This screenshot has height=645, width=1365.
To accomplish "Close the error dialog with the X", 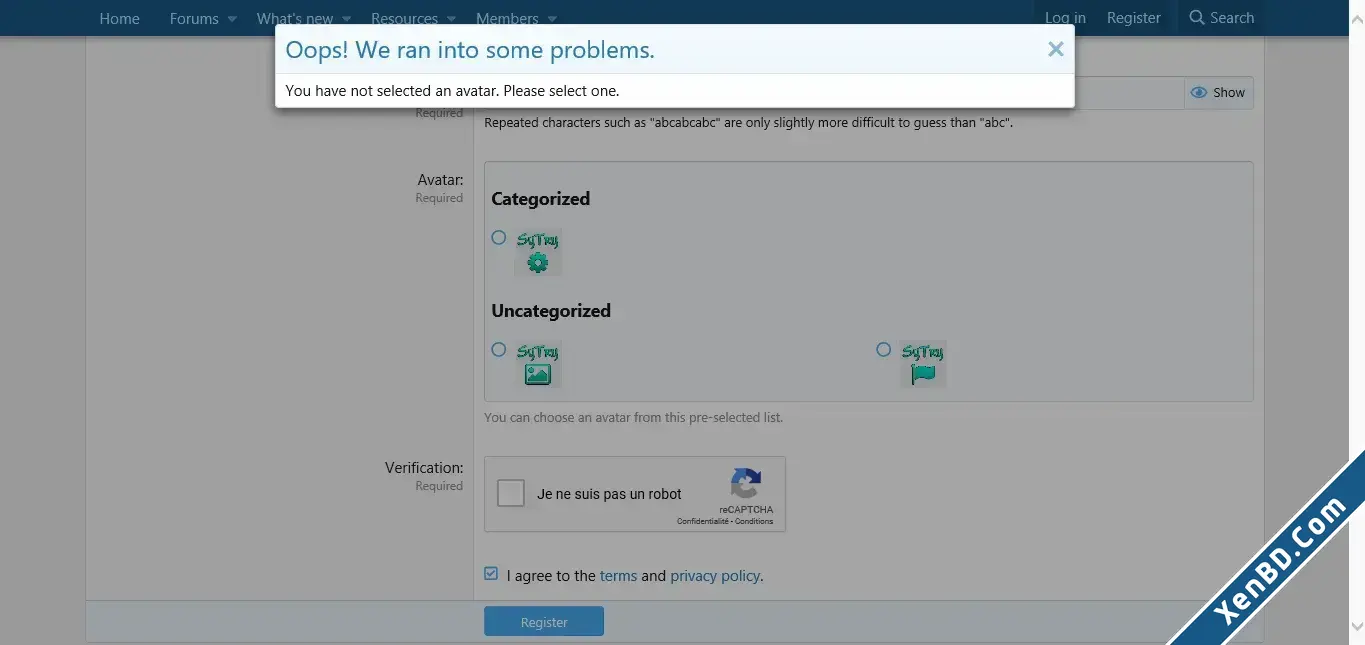I will tap(1055, 49).
